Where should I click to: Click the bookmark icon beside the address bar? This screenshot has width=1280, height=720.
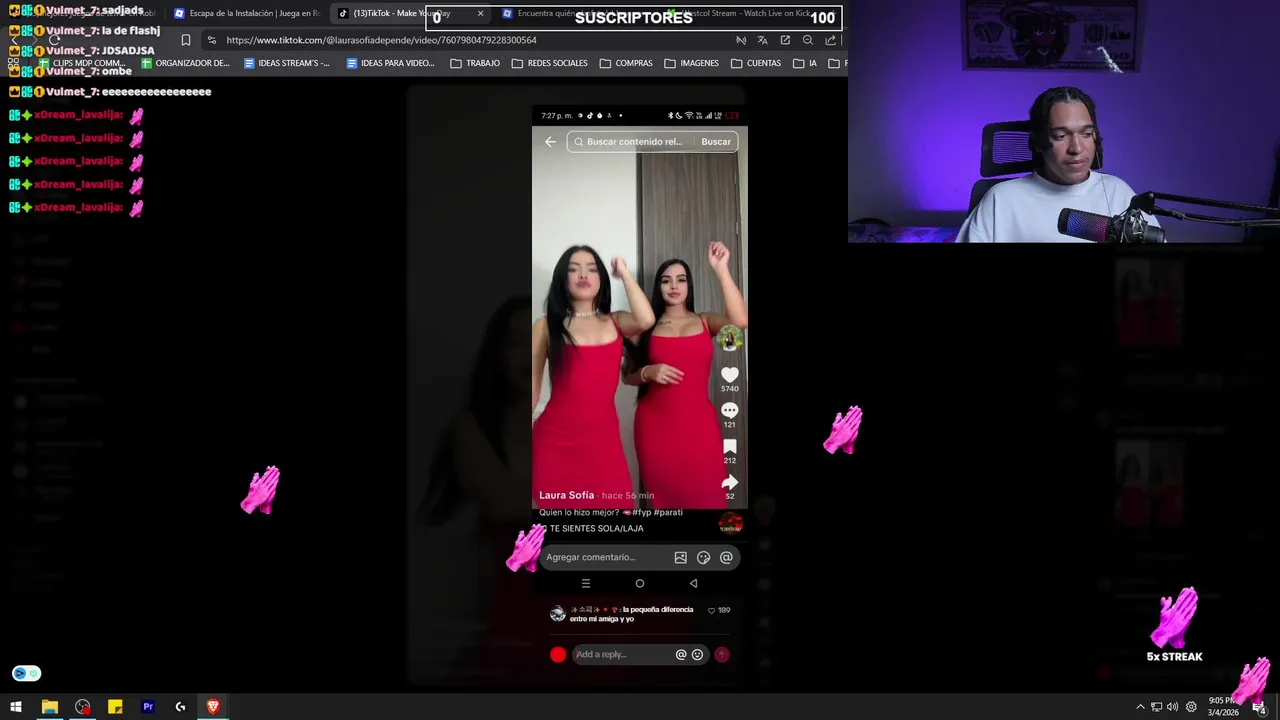(185, 40)
